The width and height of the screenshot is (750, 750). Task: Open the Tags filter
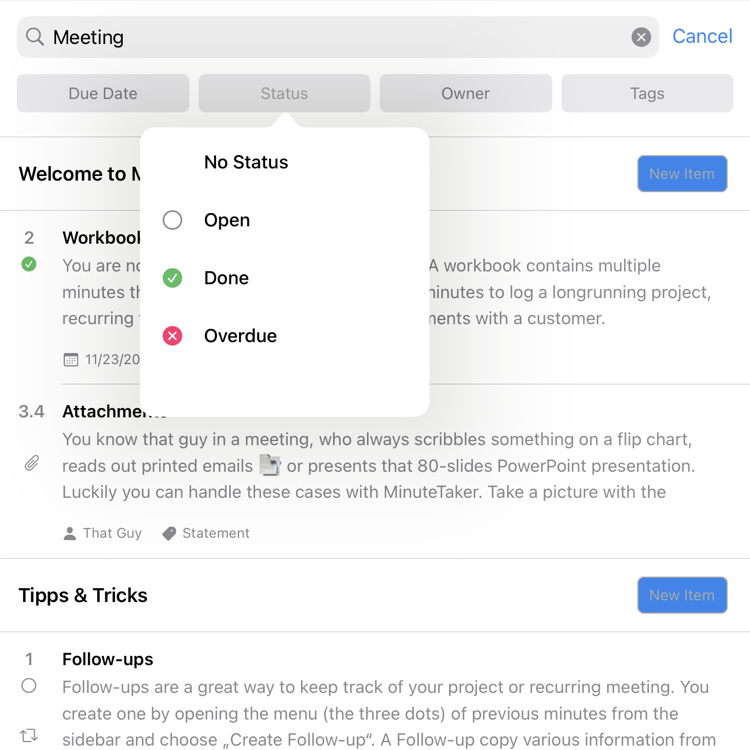coord(647,93)
